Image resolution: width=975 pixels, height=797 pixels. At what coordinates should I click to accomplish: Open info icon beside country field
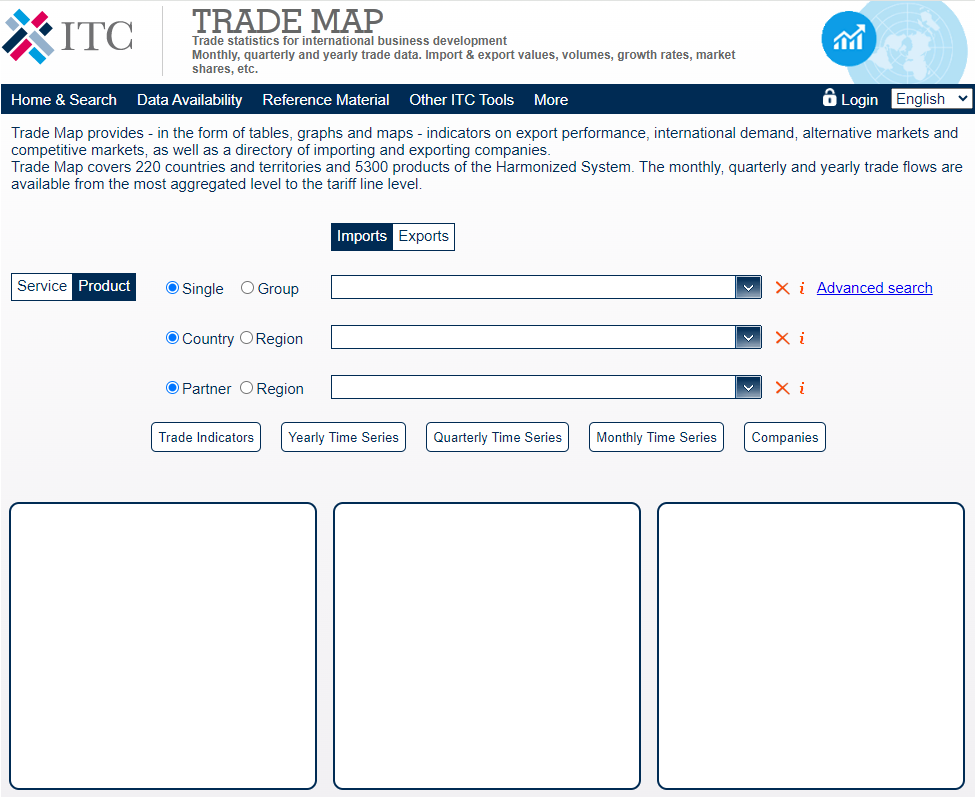coord(801,338)
